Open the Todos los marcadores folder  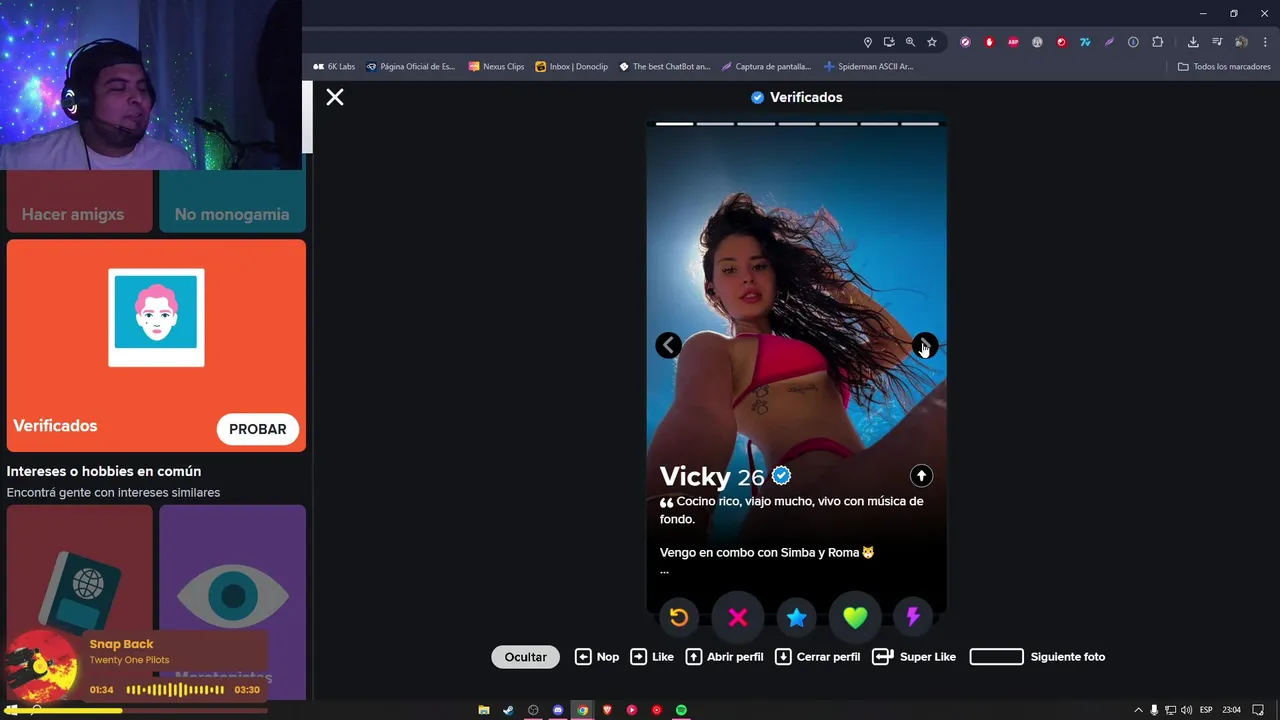pos(1224,67)
